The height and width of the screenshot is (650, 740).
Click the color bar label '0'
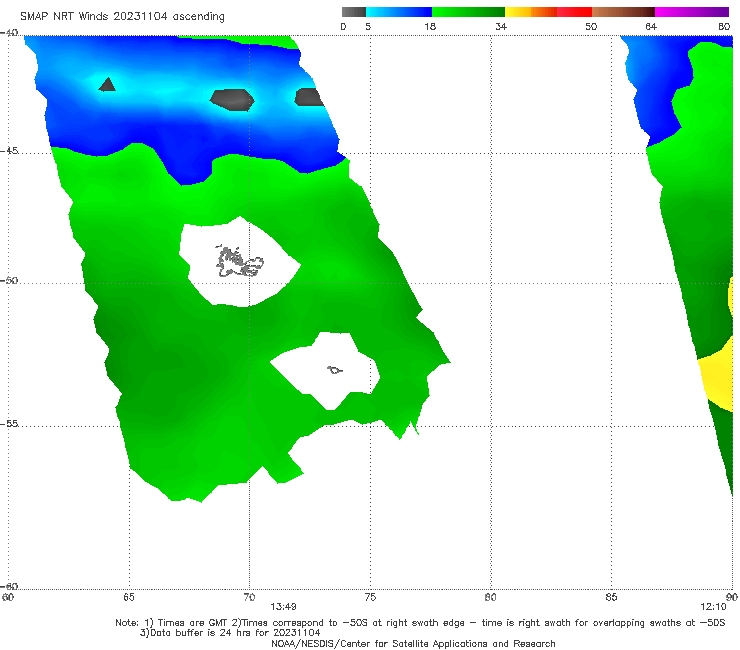344,27
